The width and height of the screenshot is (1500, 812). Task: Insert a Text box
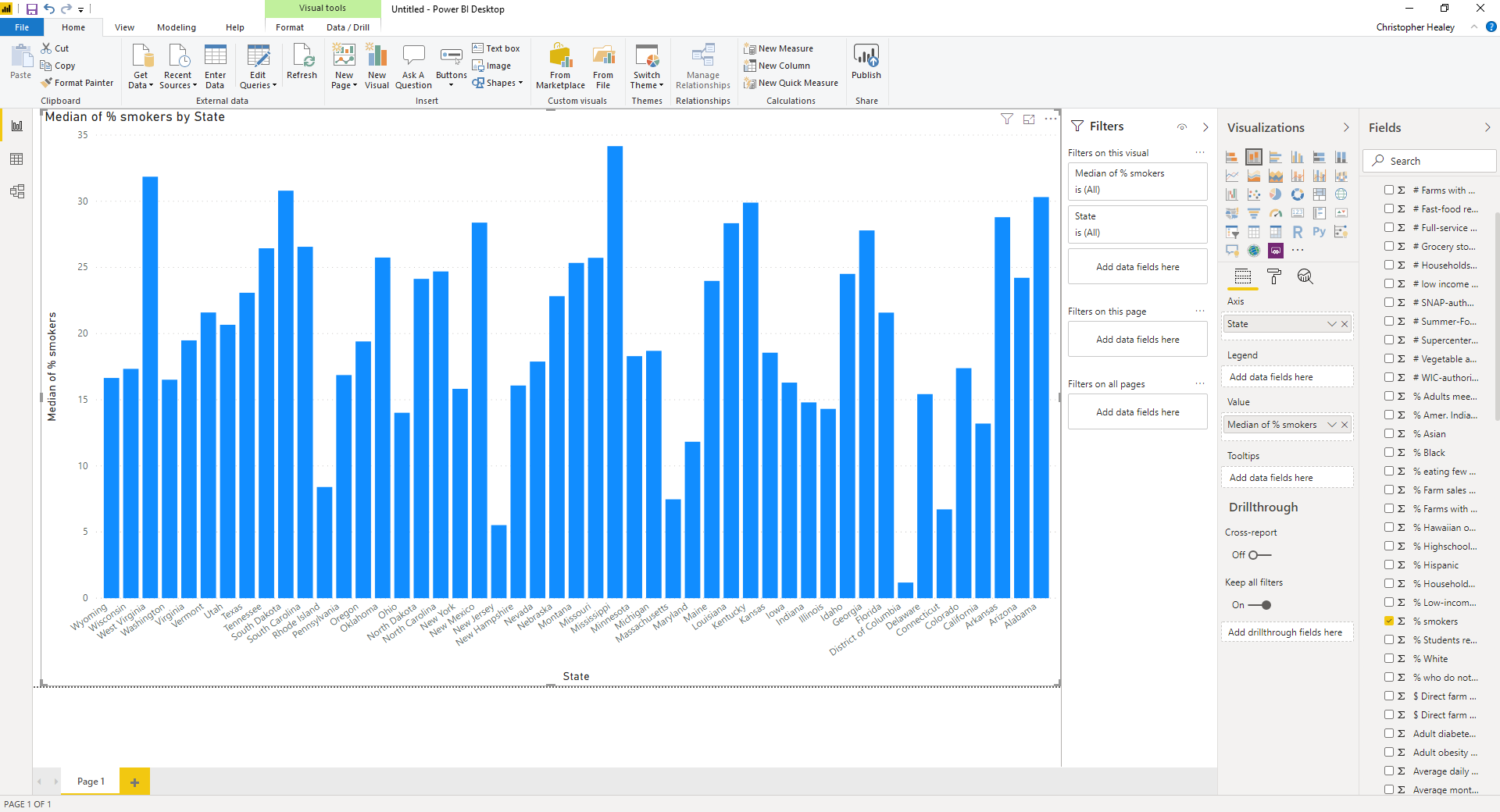[x=496, y=48]
